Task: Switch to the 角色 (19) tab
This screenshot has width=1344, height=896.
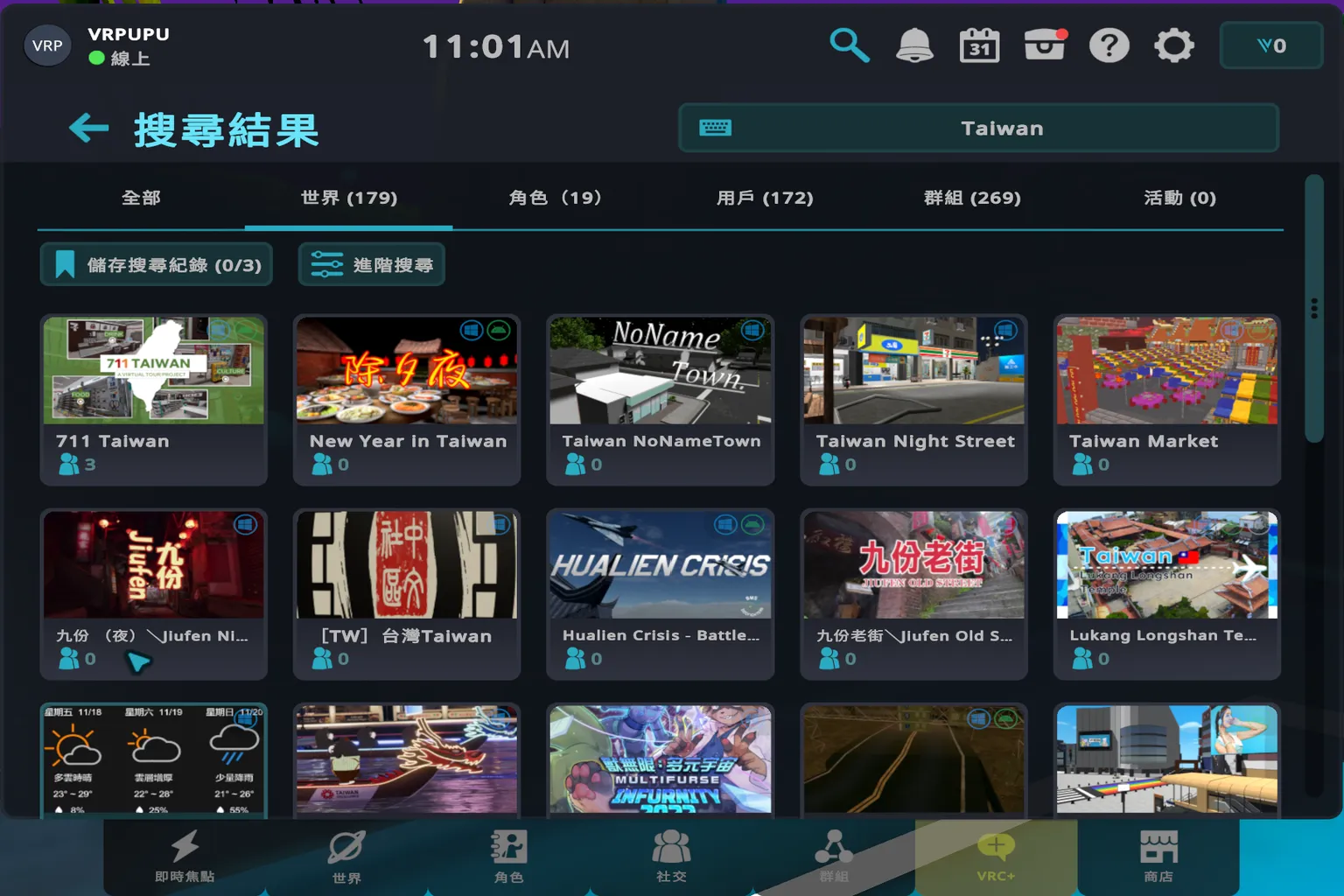Action: [556, 198]
